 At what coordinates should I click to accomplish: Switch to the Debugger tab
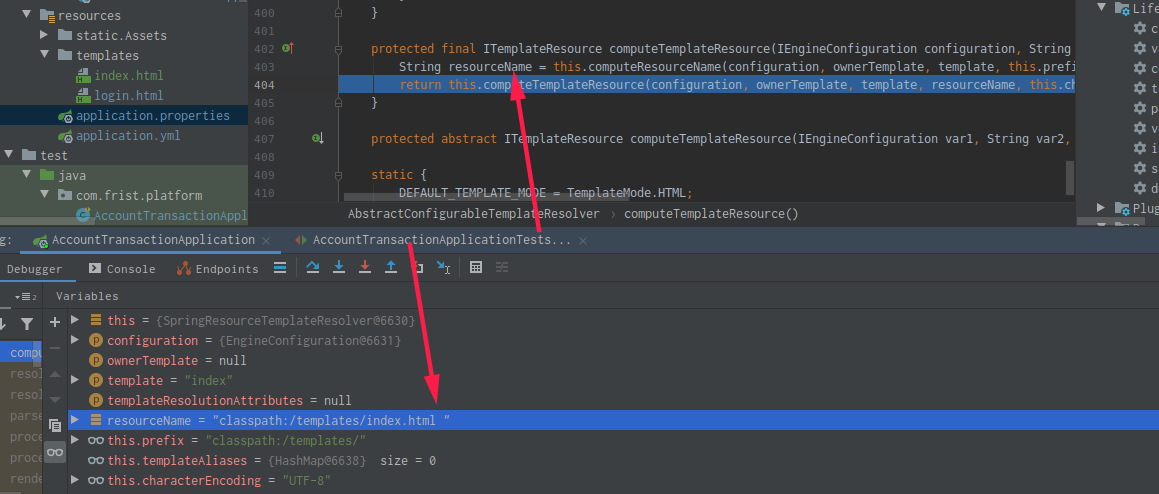[x=34, y=269]
